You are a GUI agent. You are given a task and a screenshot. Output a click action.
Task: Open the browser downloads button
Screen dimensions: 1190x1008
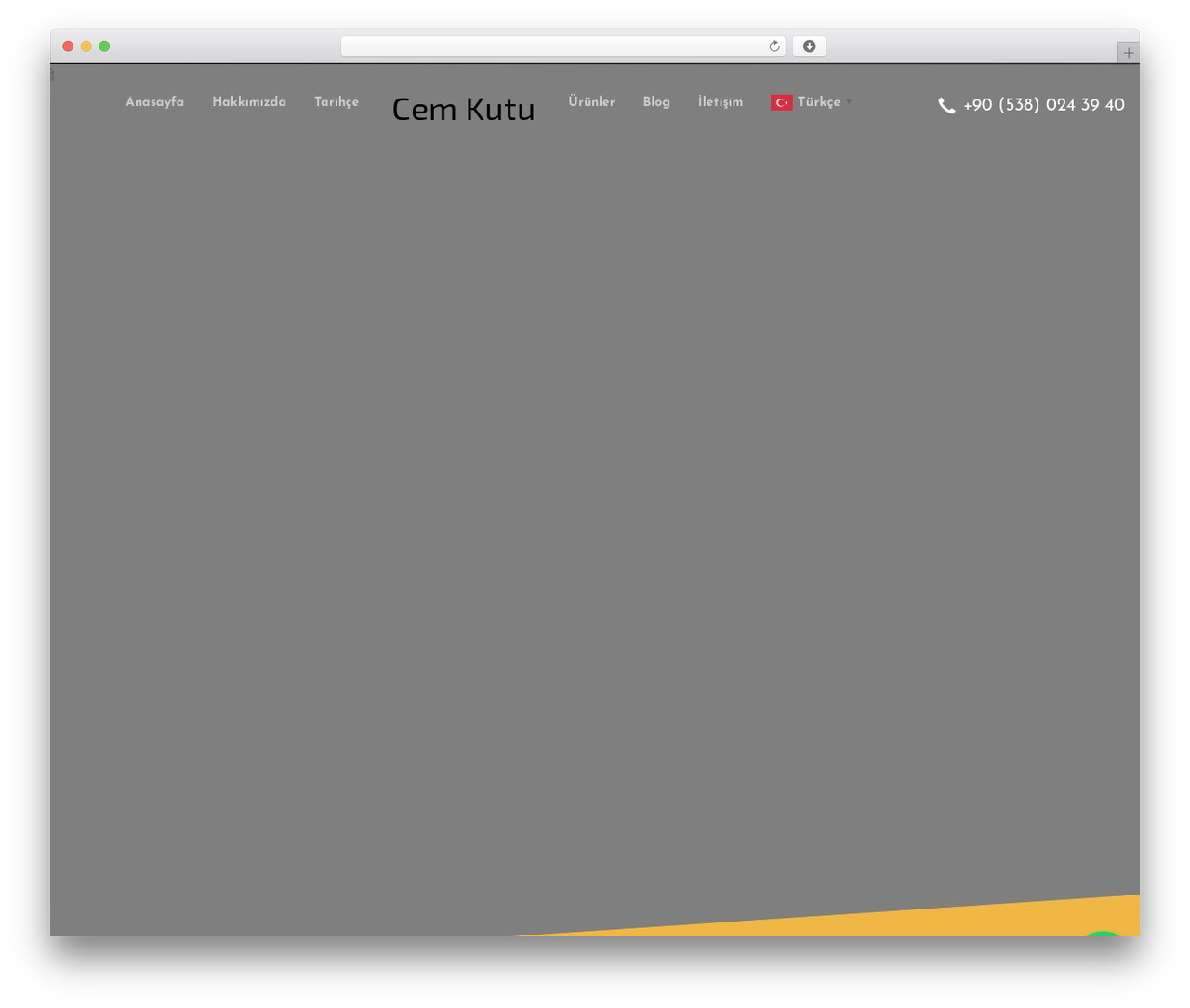coord(809,46)
